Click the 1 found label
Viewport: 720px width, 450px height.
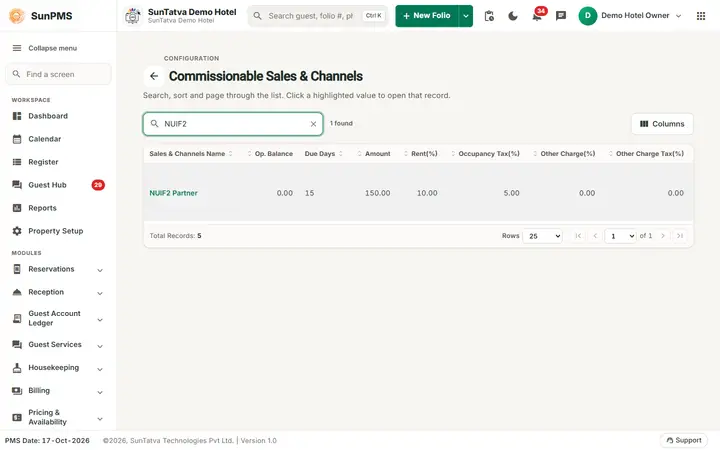tap(341, 124)
